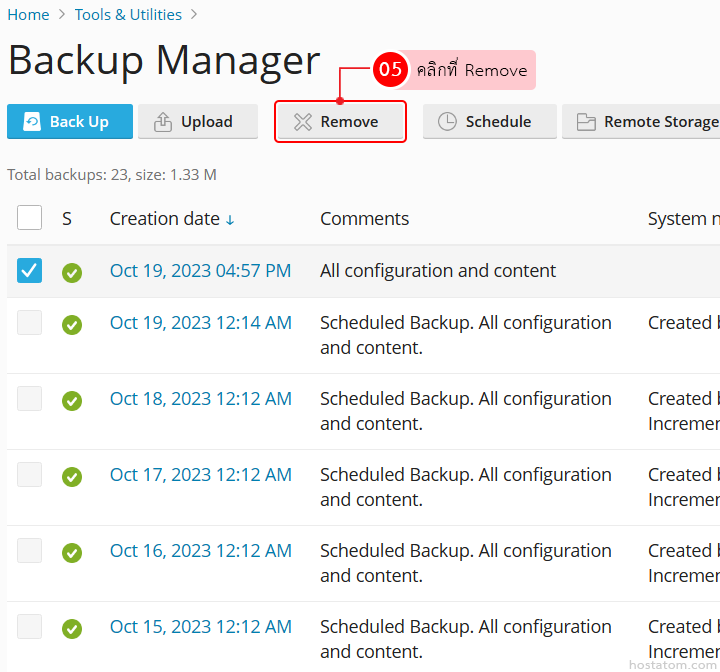Click the green status icon for Oct 15 backup
This screenshot has height=672, width=720.
tap(72, 628)
